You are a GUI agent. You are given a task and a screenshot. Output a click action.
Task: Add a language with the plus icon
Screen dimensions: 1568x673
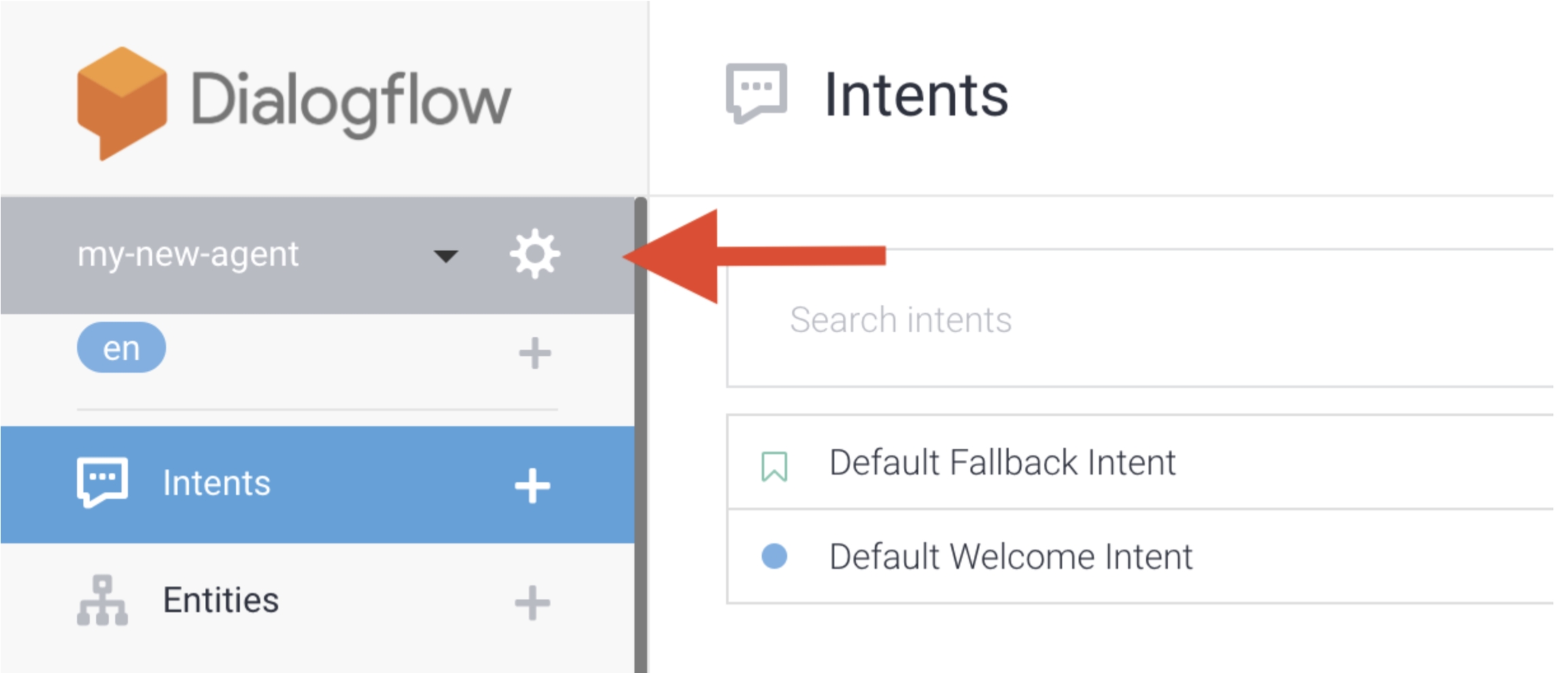[x=535, y=352]
